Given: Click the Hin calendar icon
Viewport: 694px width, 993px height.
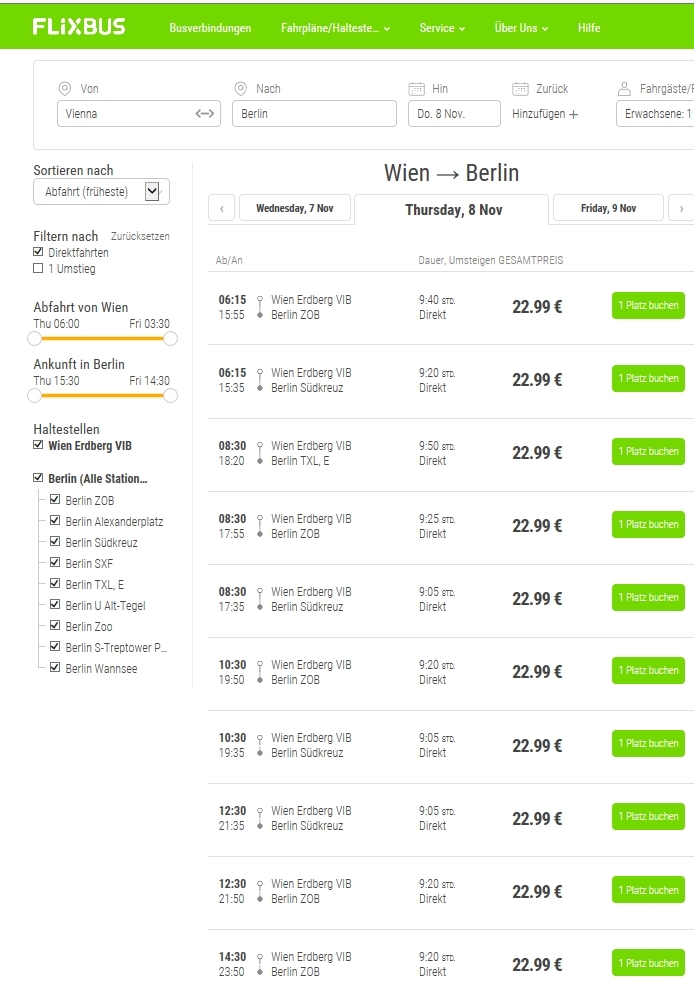Looking at the screenshot, I should 417,89.
